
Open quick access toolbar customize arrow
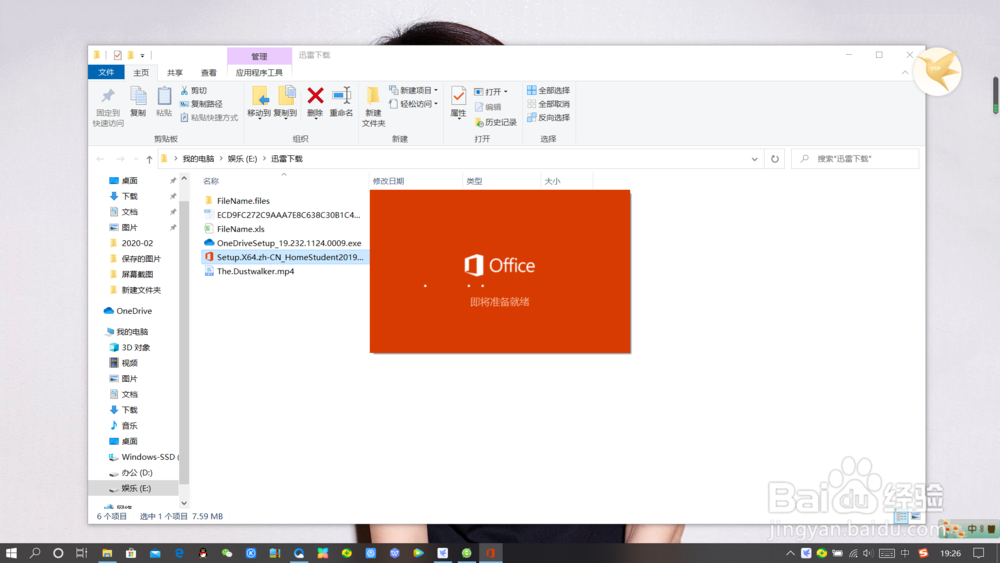click(143, 55)
